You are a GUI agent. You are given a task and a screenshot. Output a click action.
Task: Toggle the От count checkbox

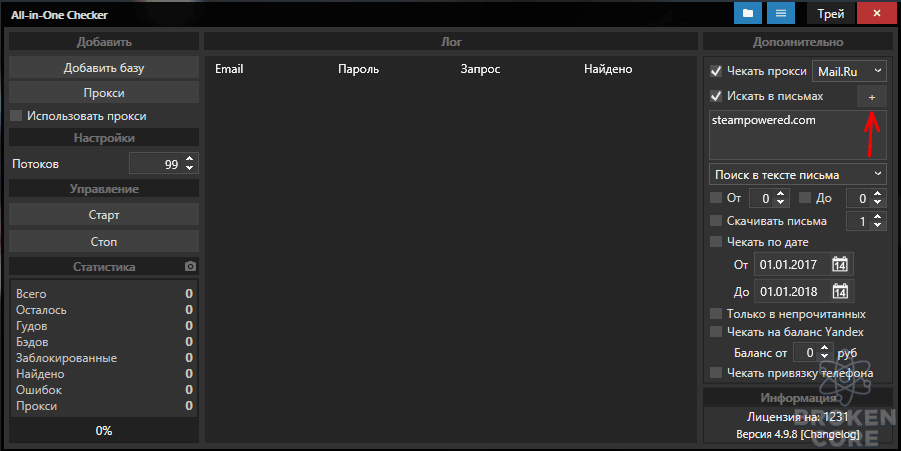click(x=716, y=198)
